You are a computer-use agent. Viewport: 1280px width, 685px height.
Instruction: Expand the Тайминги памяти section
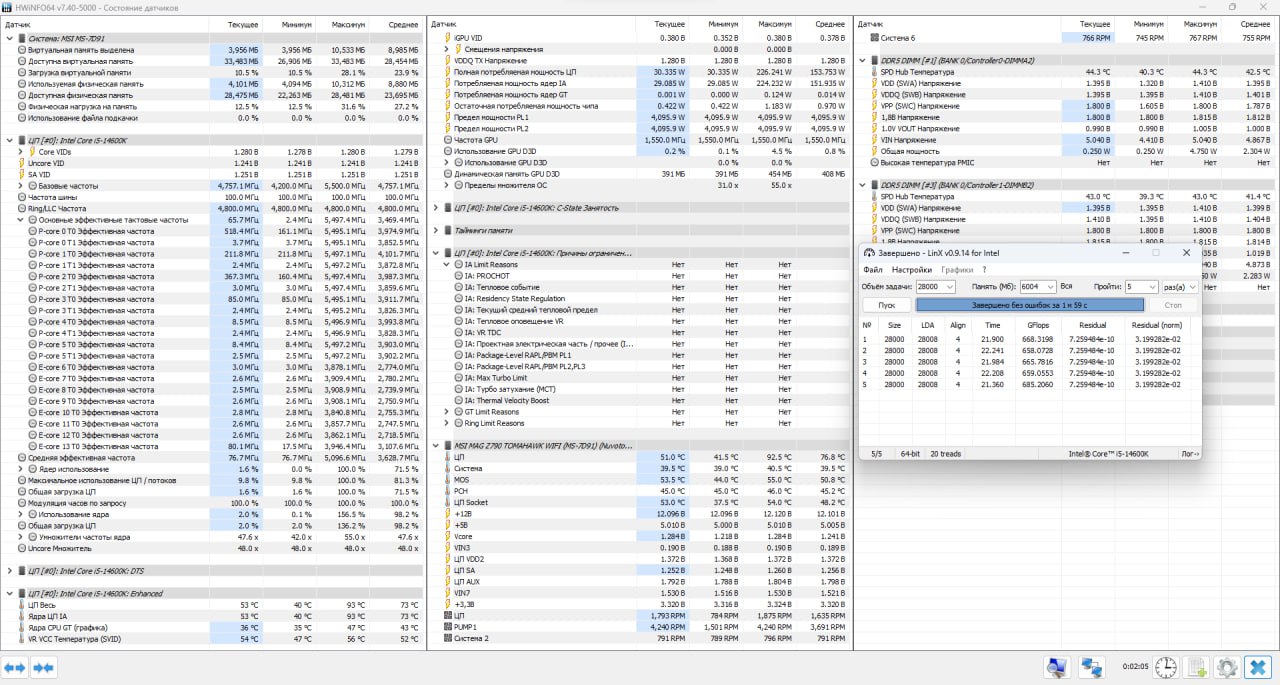(x=435, y=230)
